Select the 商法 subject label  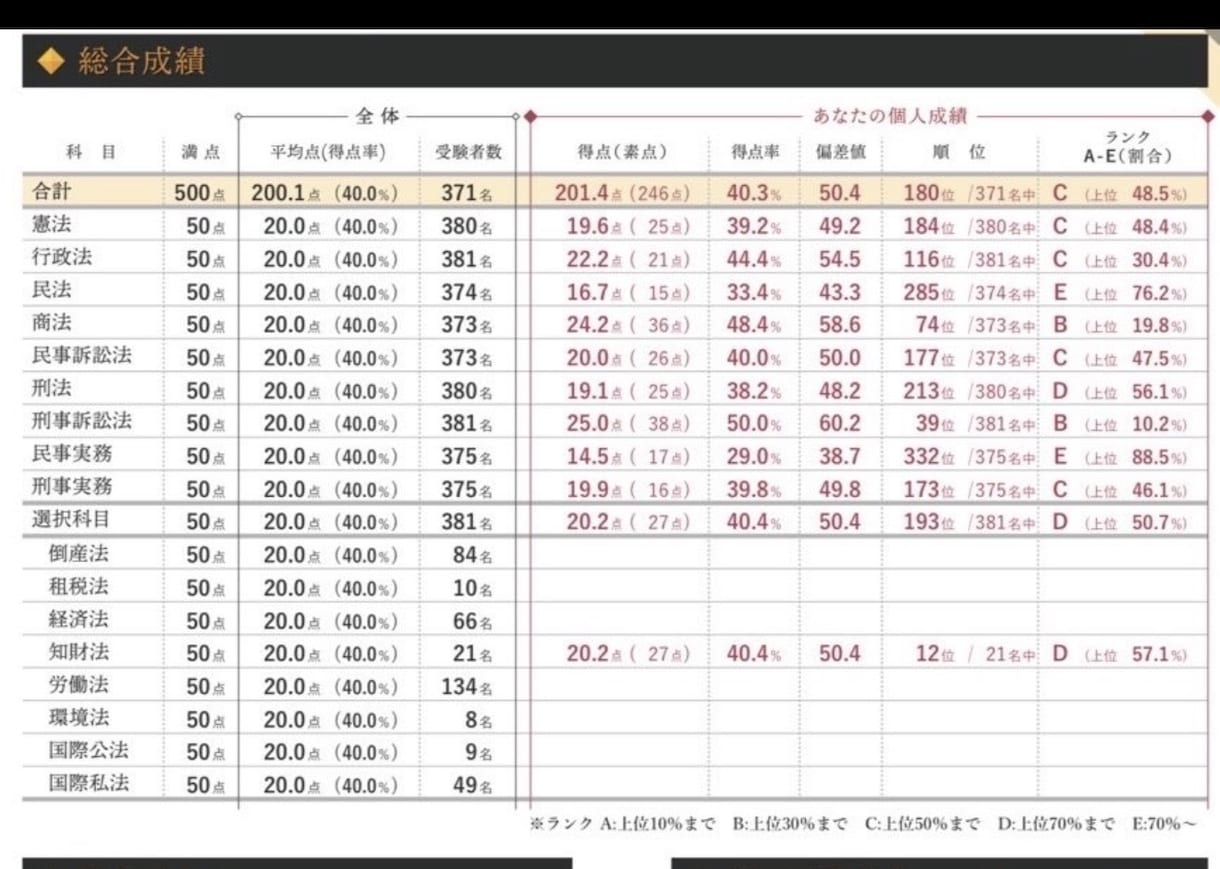click(52, 323)
